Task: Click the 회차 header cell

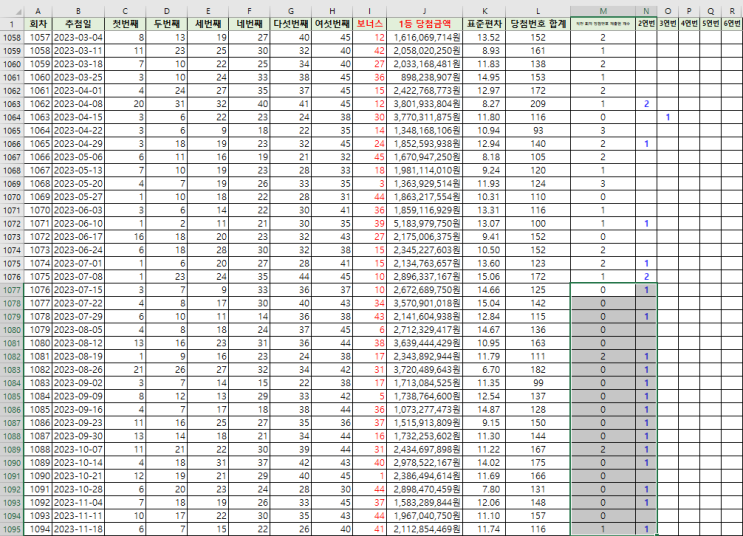Action: 38,24
